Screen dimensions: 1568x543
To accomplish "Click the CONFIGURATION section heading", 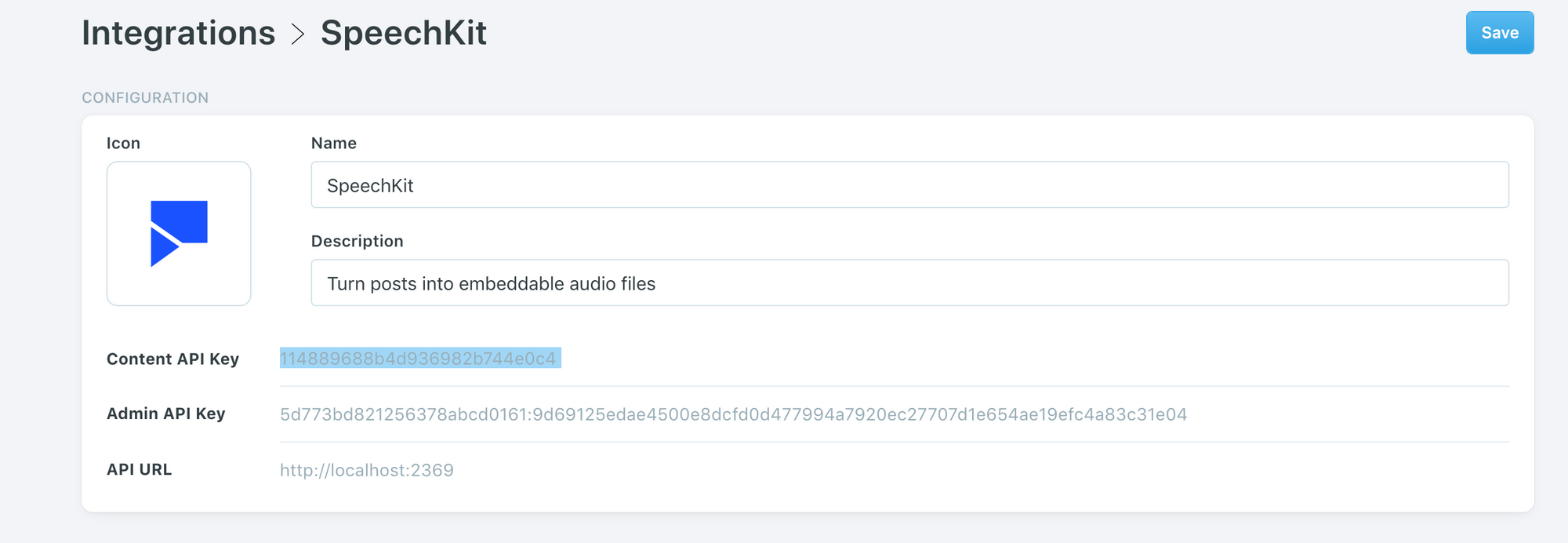I will click(x=146, y=97).
